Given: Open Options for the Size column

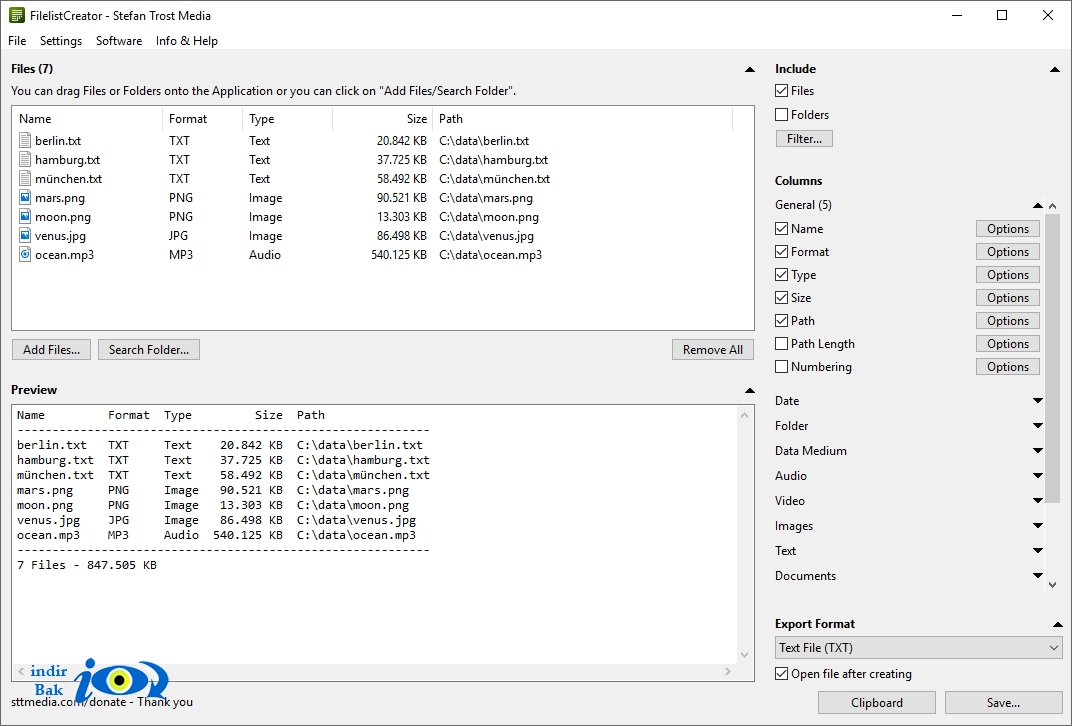Looking at the screenshot, I should pos(1008,297).
